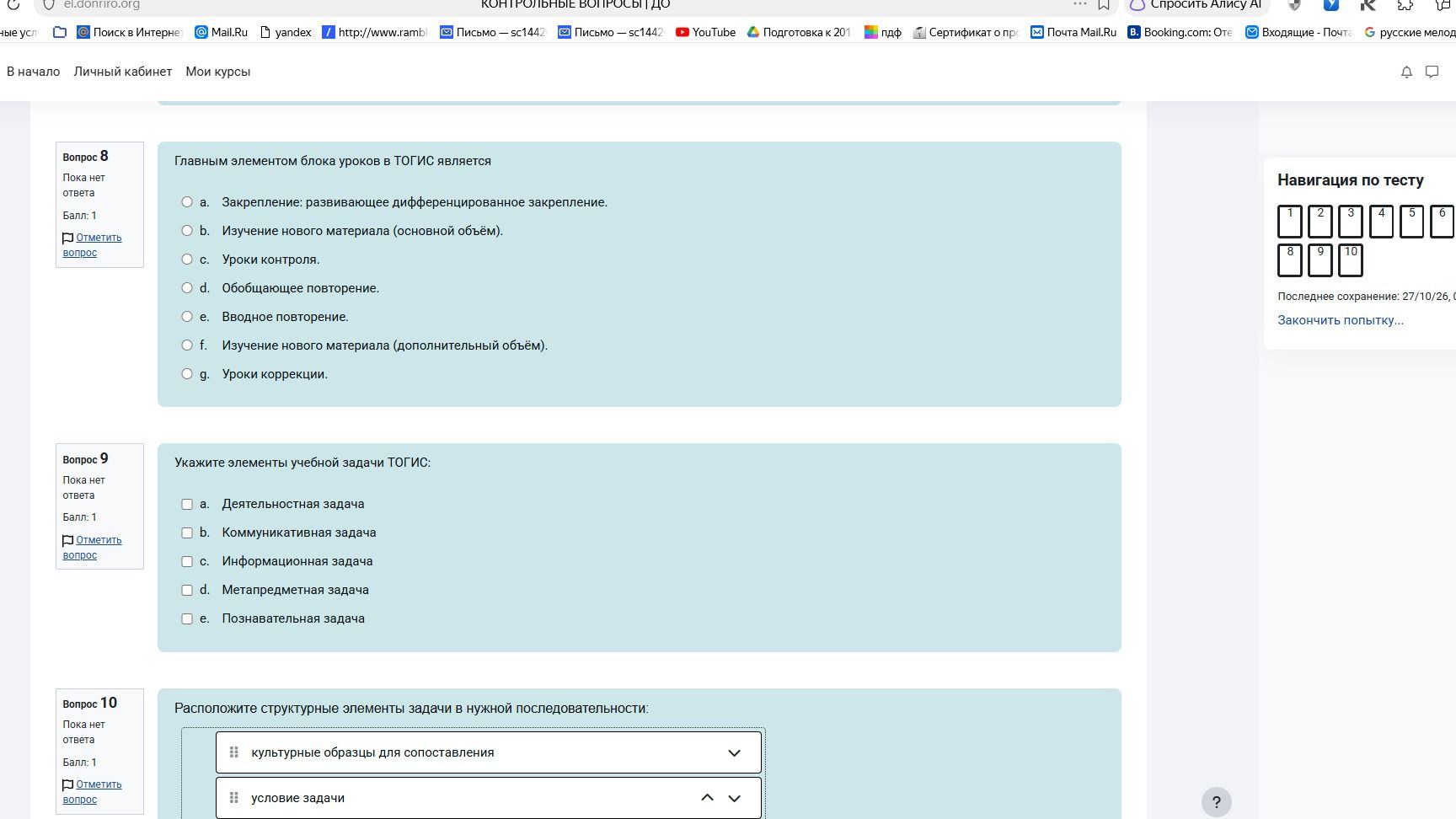Click 'Закончить попытку...' link
The height and width of the screenshot is (819, 1456).
pyautogui.click(x=1340, y=320)
